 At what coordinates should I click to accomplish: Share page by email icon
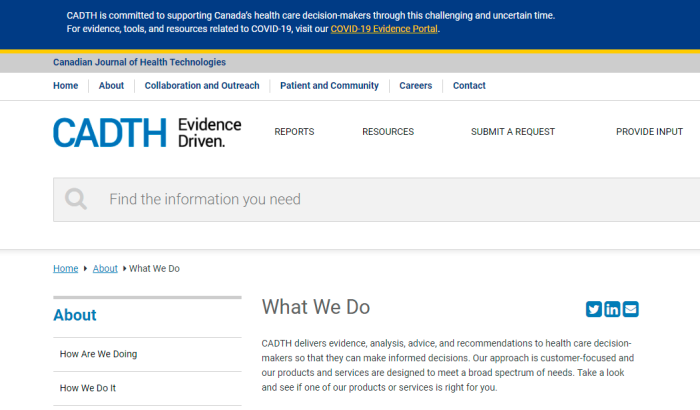tap(630, 309)
